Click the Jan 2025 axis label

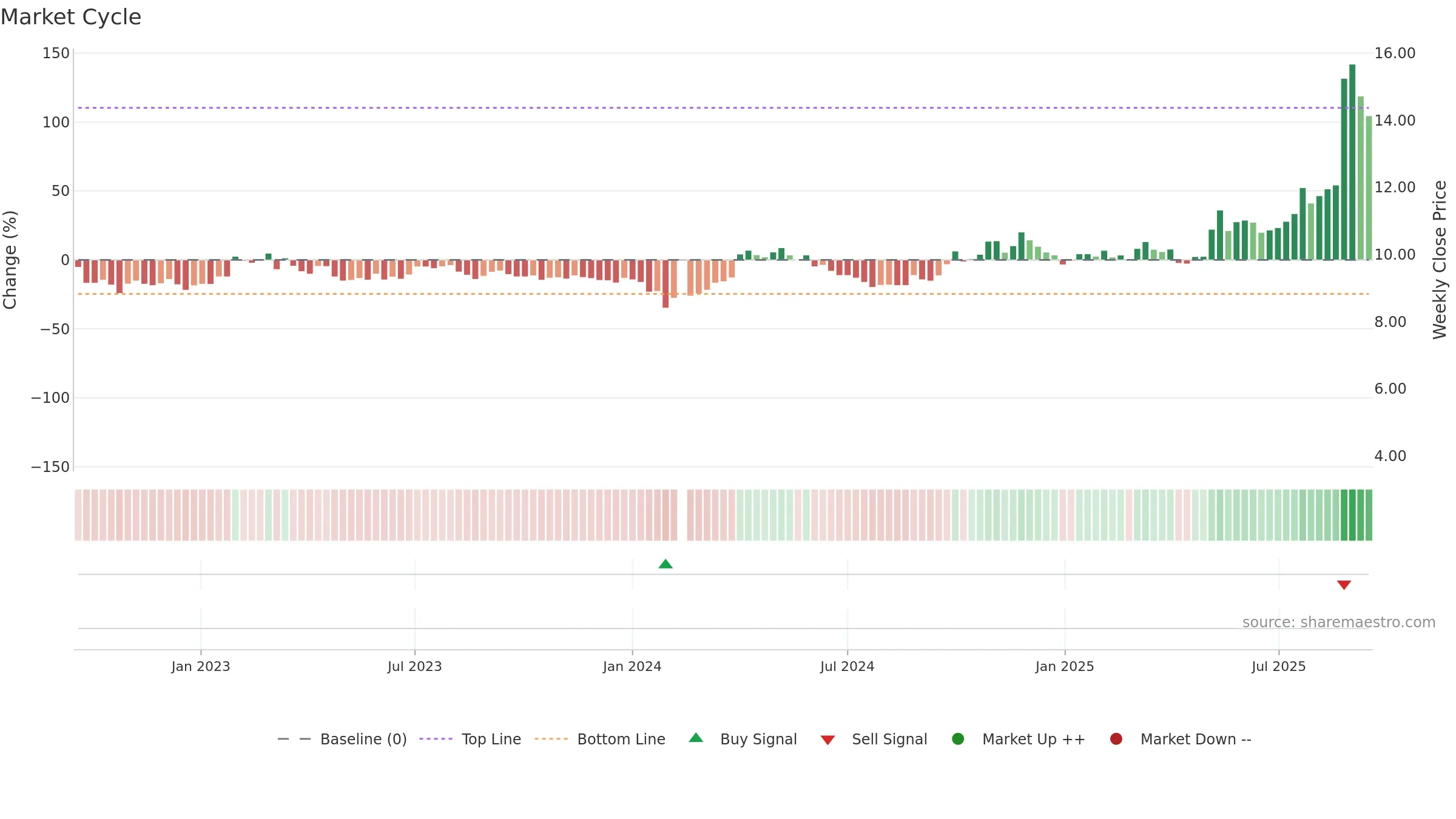[1065, 667]
